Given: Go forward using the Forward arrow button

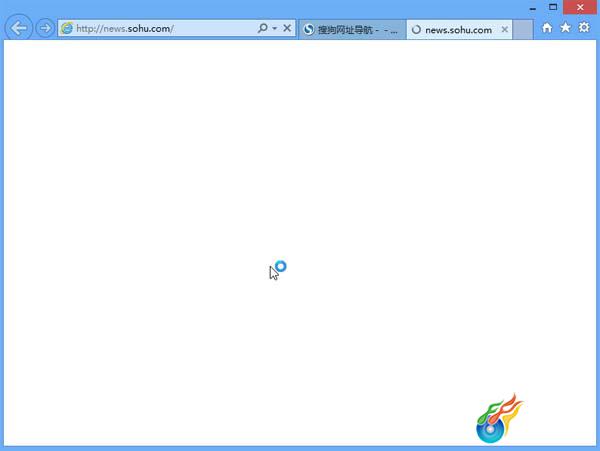Looking at the screenshot, I should point(45,28).
